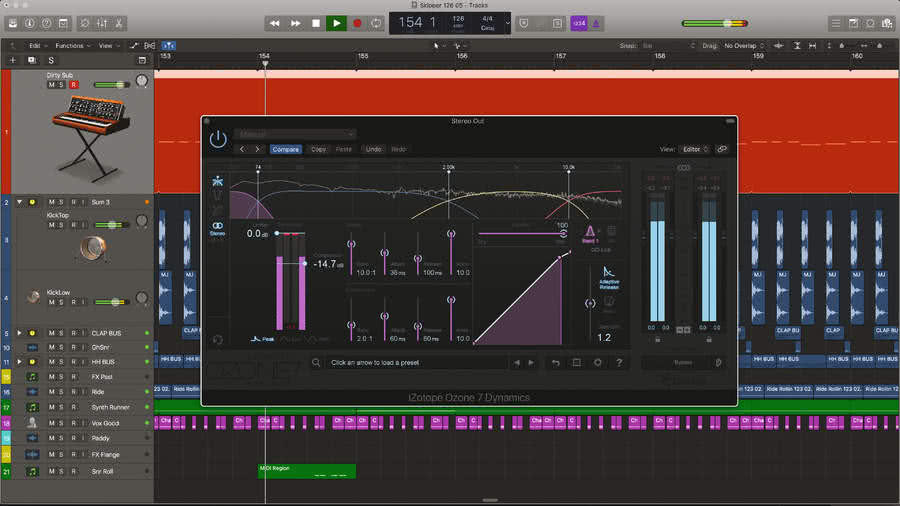Adjust the KickLow volume slider
The height and width of the screenshot is (506, 900).
coord(112,302)
